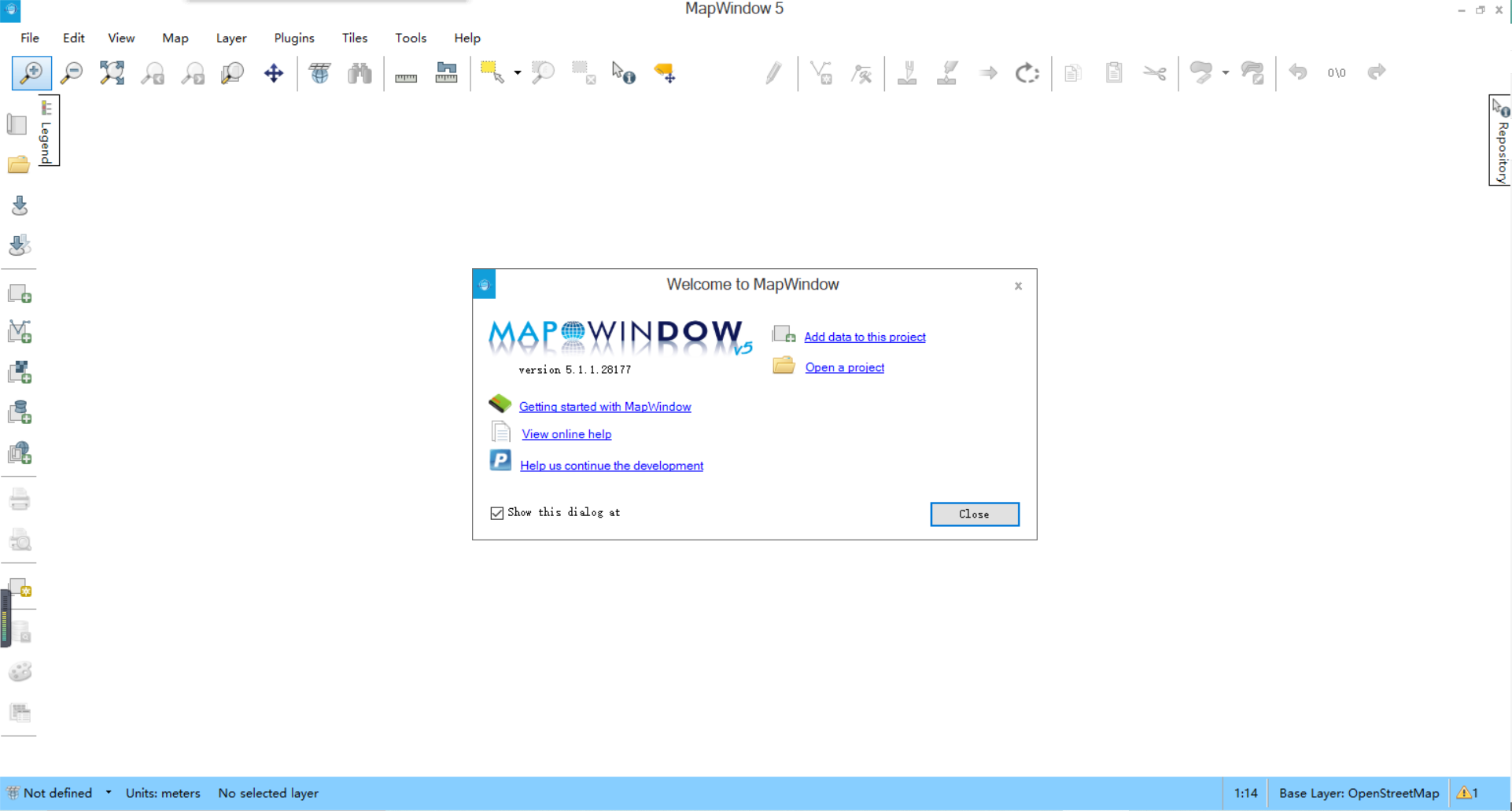Open View online help link
The height and width of the screenshot is (811, 1512).
point(566,434)
